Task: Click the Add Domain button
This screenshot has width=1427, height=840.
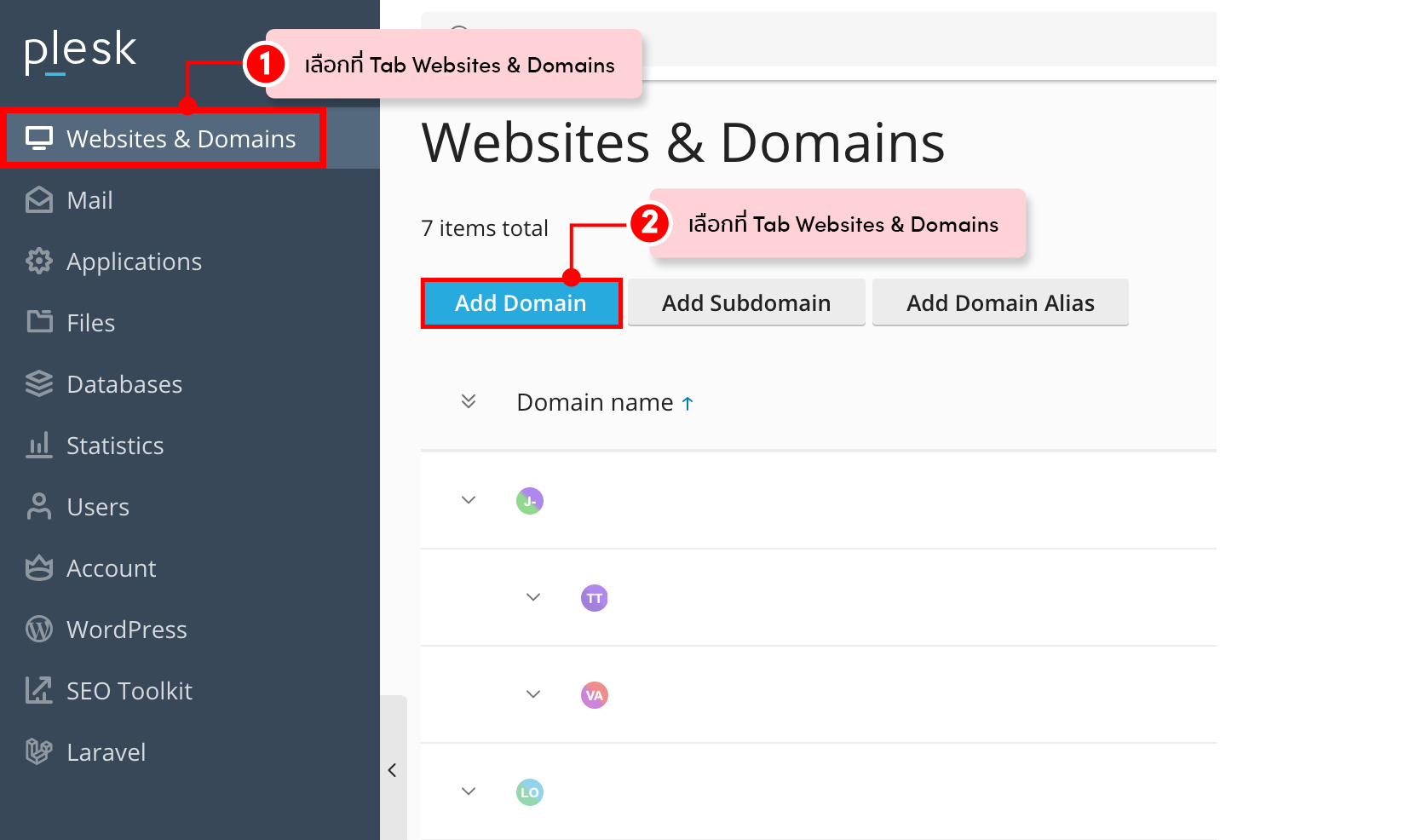Action: pos(521,302)
